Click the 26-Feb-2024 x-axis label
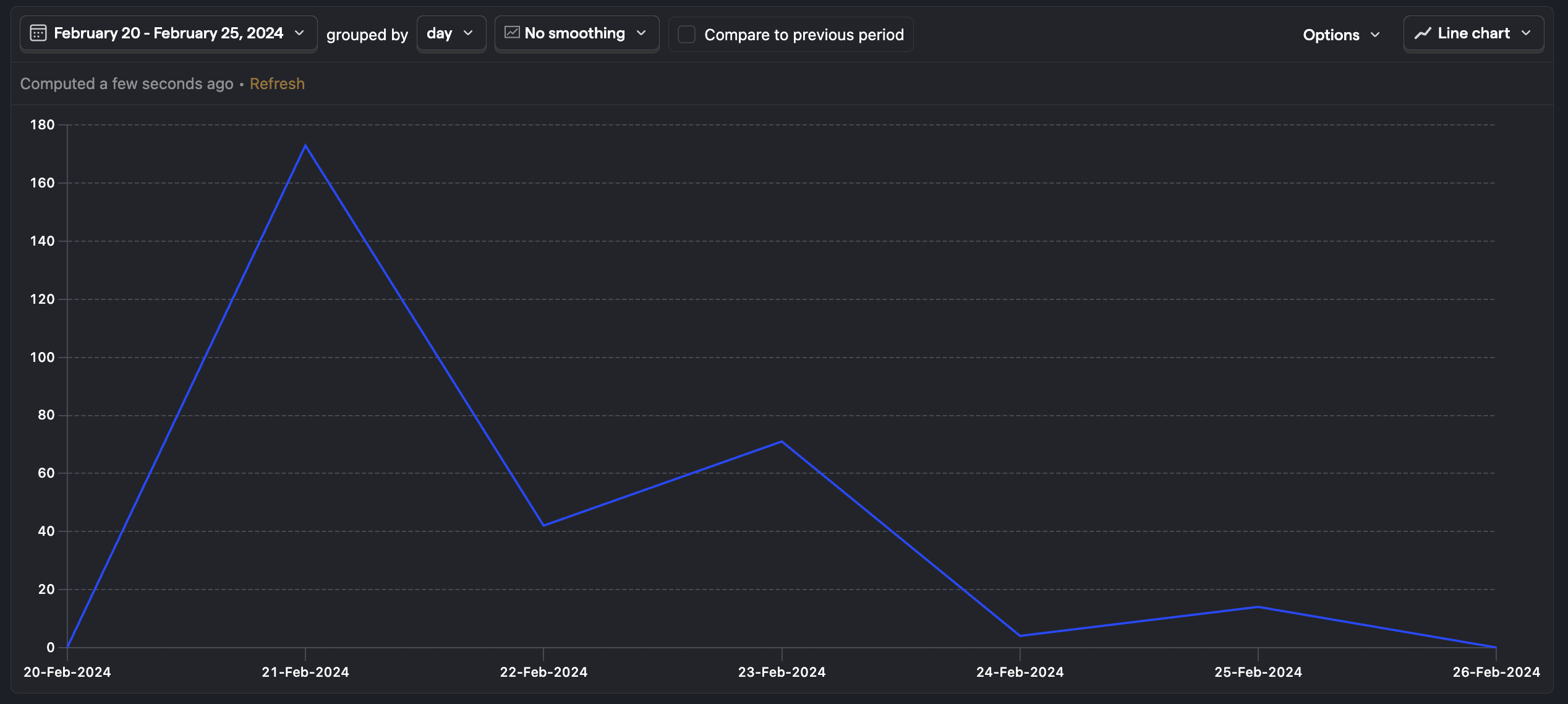The width and height of the screenshot is (1568, 704). tap(1496, 672)
